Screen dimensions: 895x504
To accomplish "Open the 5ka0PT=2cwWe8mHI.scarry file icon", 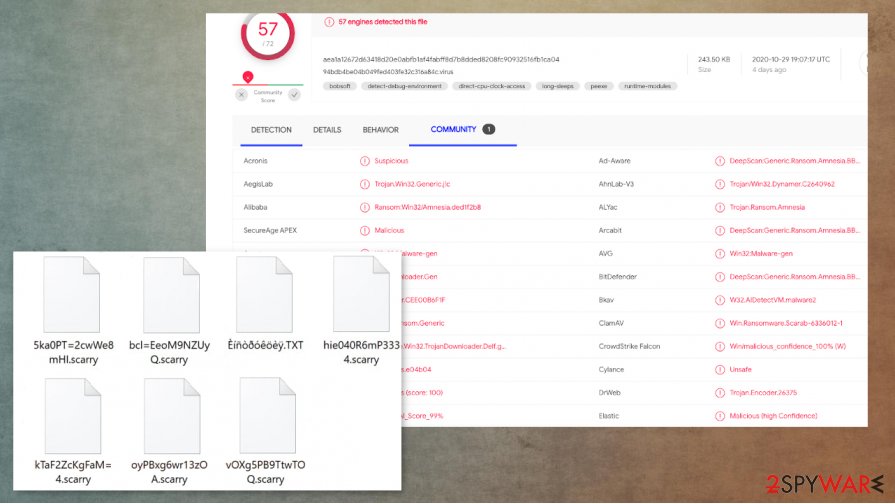I will point(72,295).
